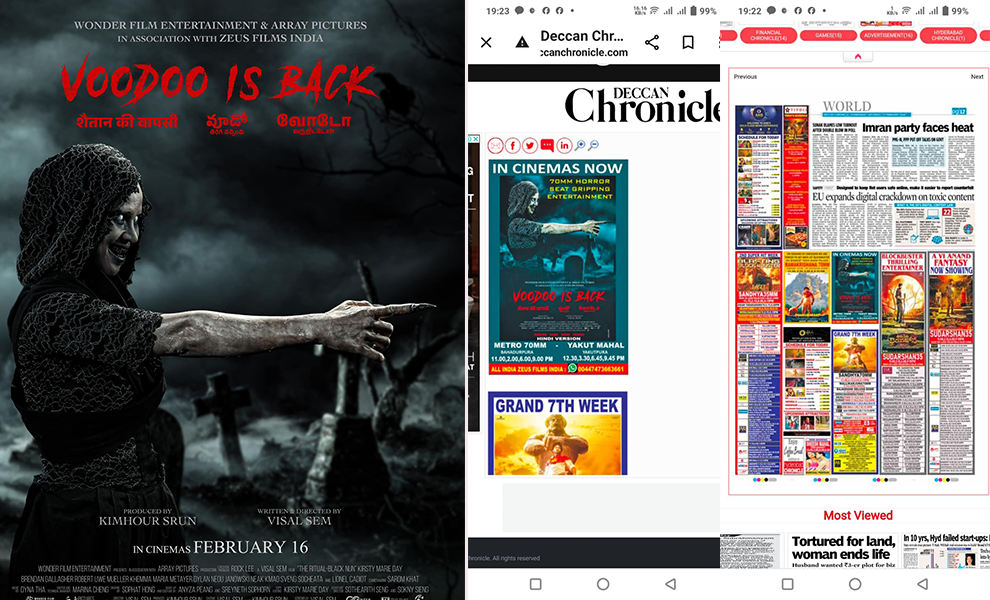This screenshot has height=600, width=990.
Task: Open the Advertisement(16) section tab
Action: [x=886, y=35]
